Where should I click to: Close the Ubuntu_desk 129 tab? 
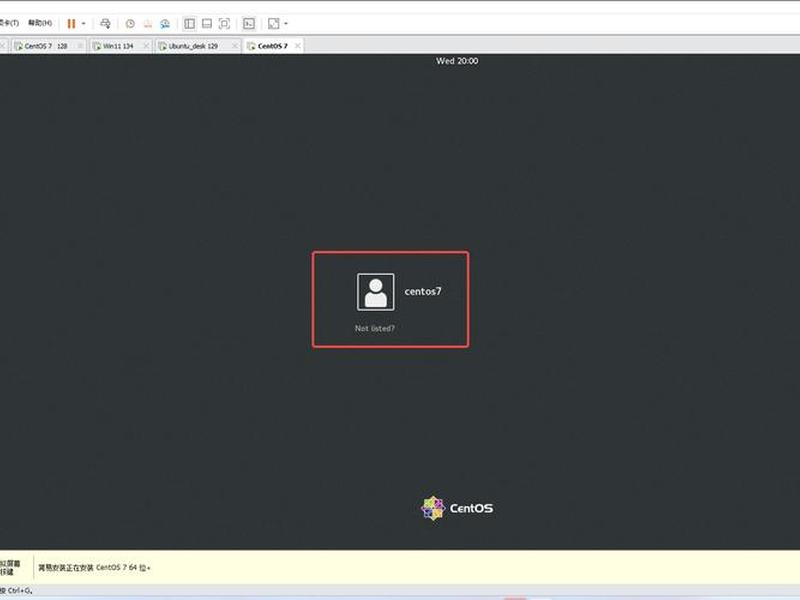235,46
